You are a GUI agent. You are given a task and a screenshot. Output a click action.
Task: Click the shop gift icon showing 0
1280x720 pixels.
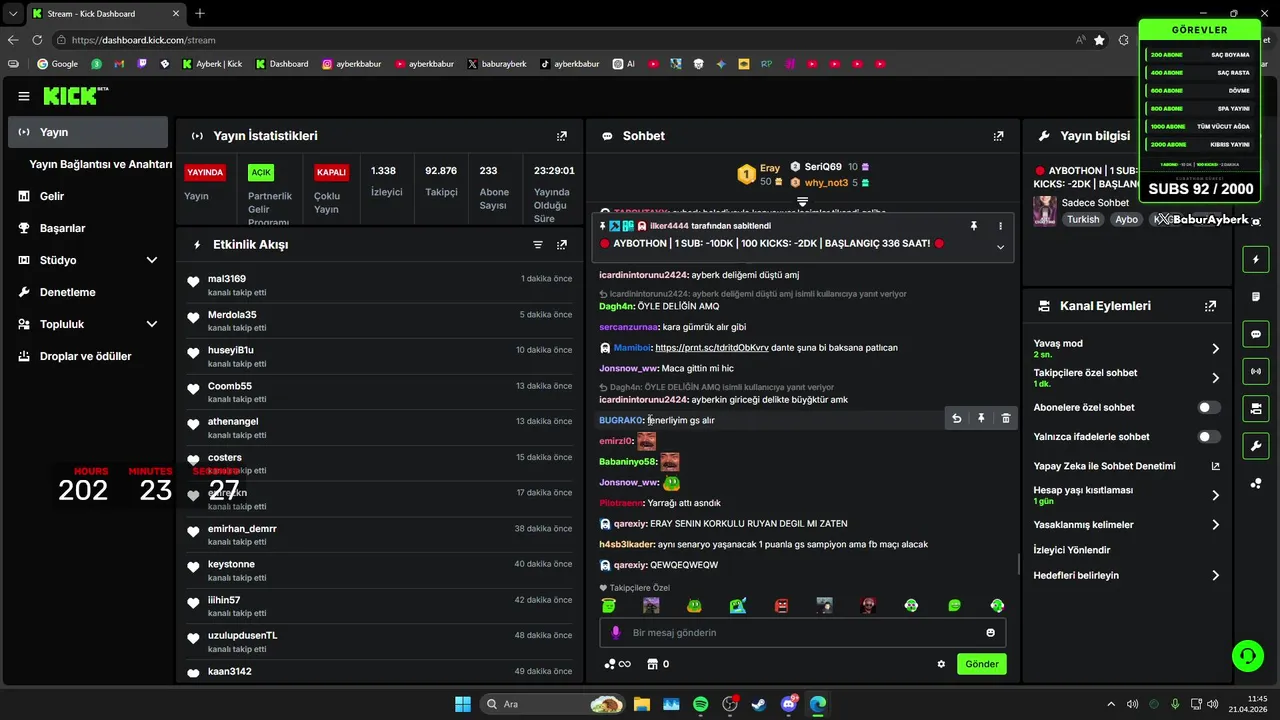coord(658,664)
